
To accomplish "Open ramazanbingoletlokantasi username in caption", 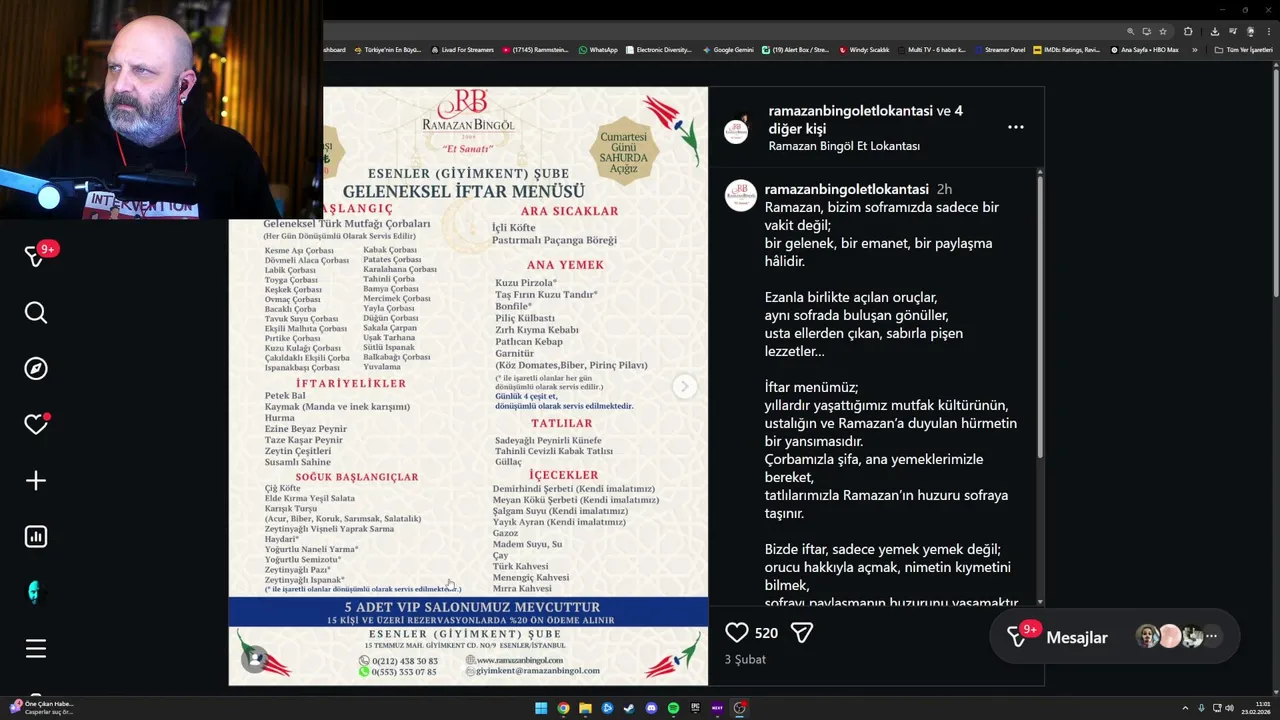I will [846, 189].
